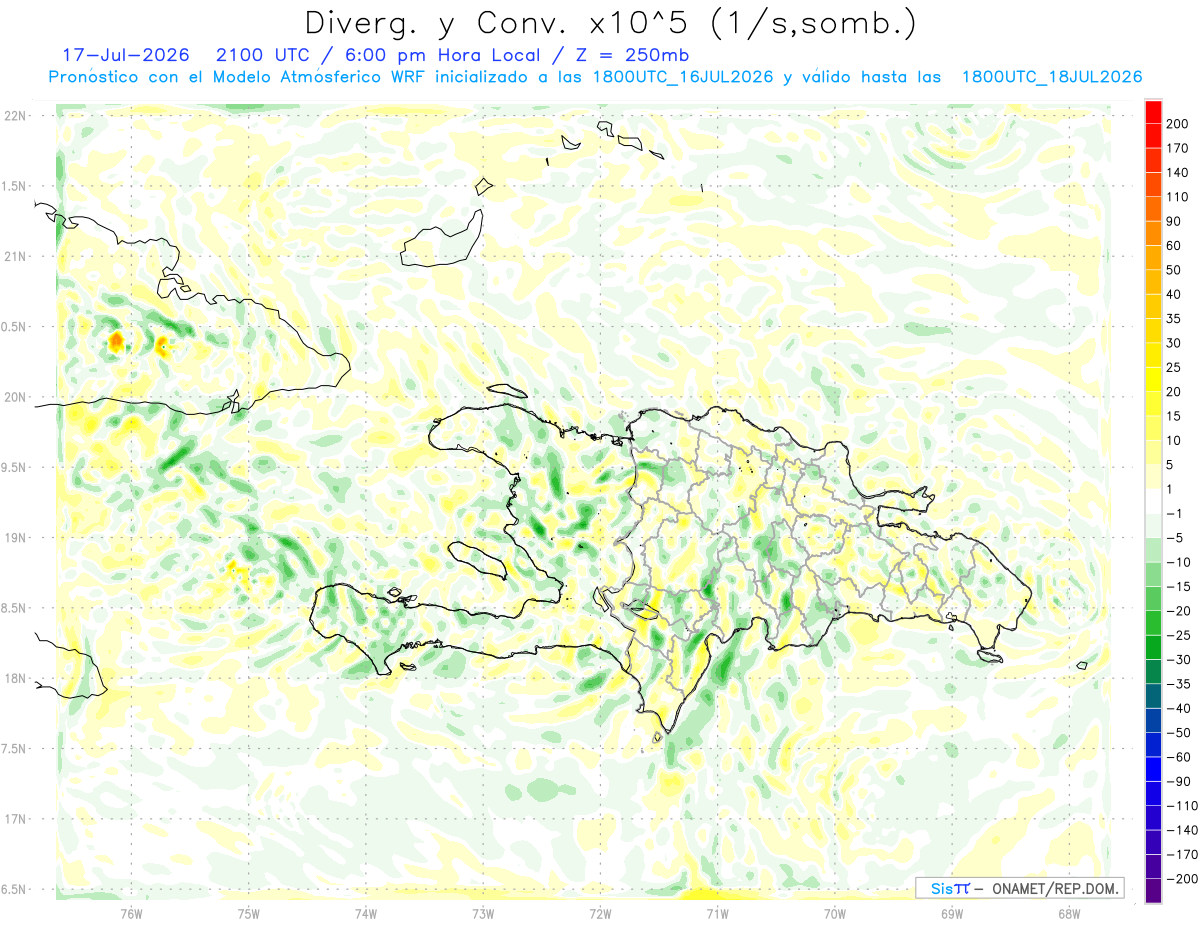
Task: Click the '20N' latitude axis label
Action: [14, 397]
